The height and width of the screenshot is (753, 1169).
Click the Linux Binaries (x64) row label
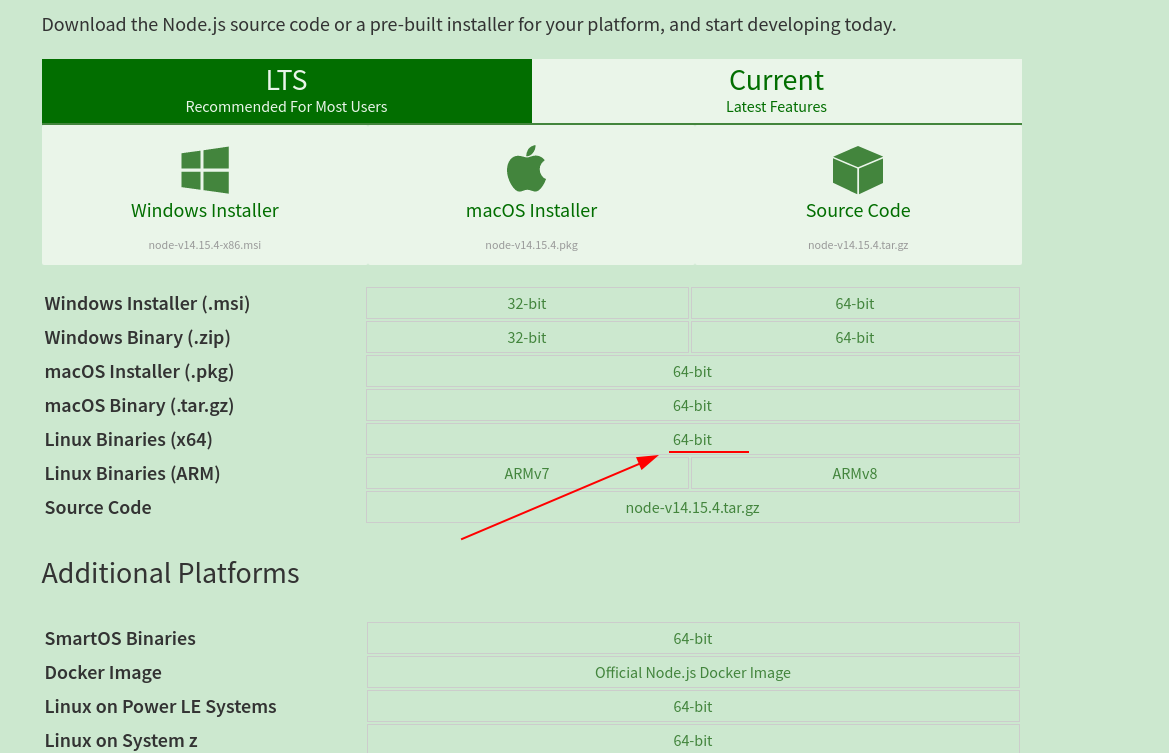point(128,439)
